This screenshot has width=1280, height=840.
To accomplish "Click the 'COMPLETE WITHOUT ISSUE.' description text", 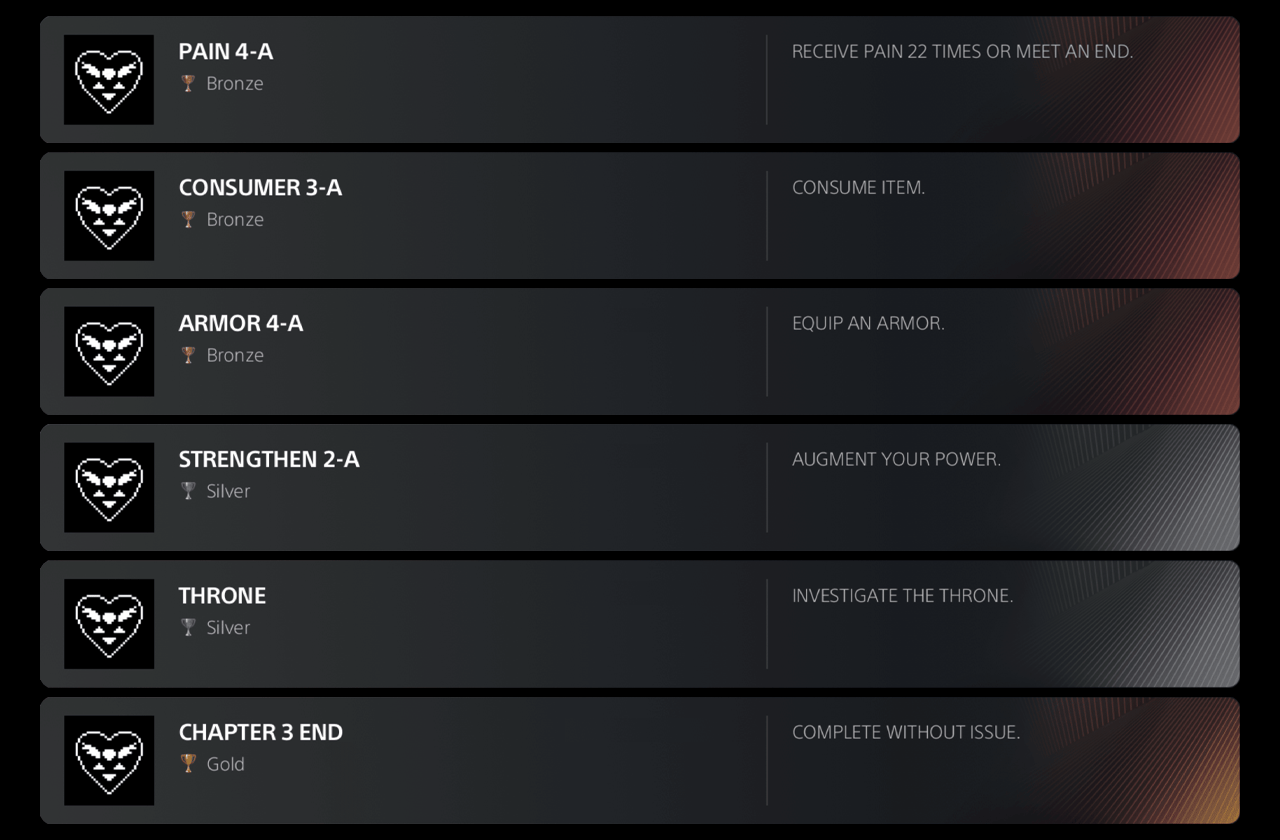I will click(906, 732).
